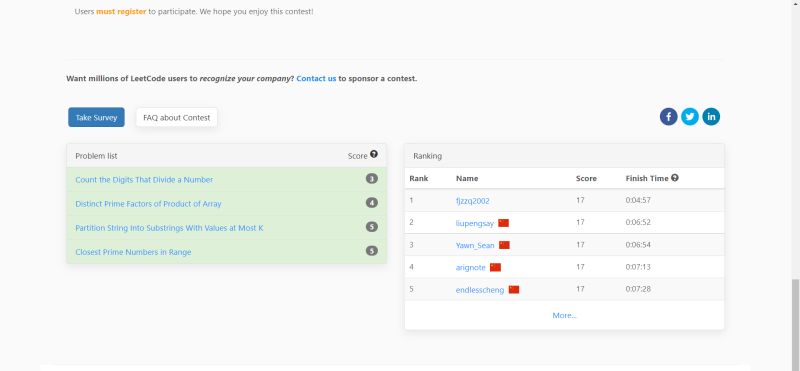Click score badge 3 for first problem
This screenshot has width=800, height=371.
372,179
